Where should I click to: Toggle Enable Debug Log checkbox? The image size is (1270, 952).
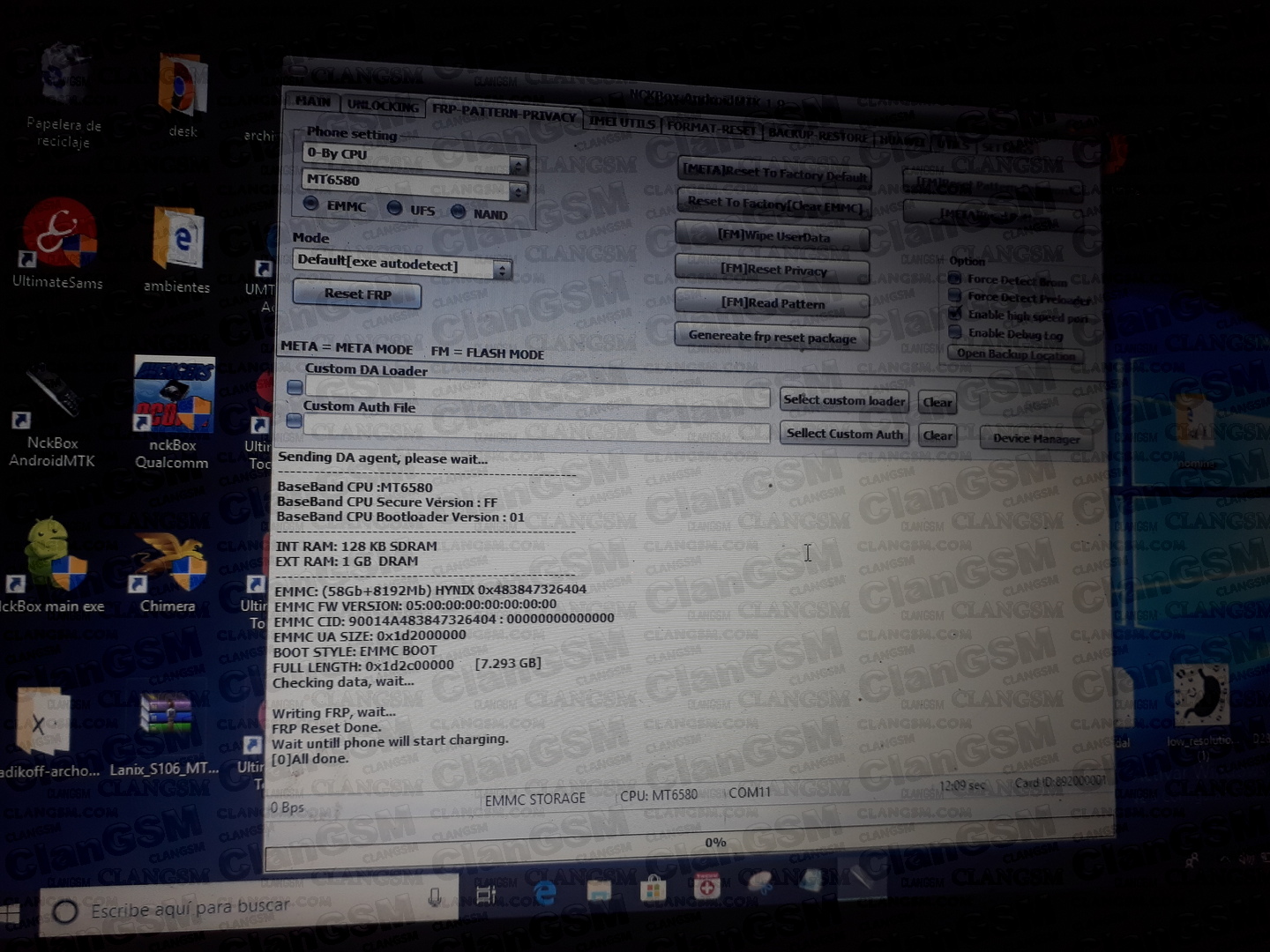tap(955, 332)
